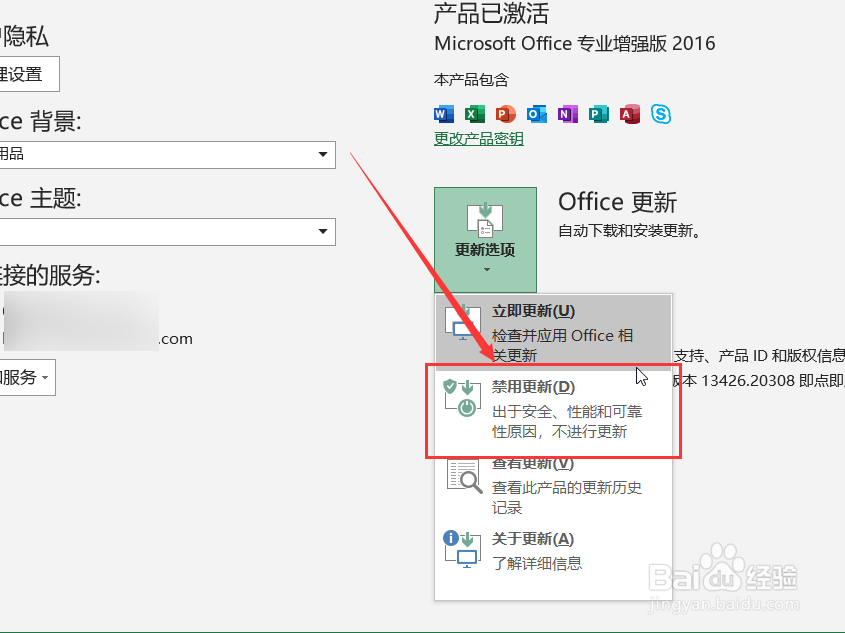
Task: Click the 更改产品密钥 link
Action: (479, 138)
